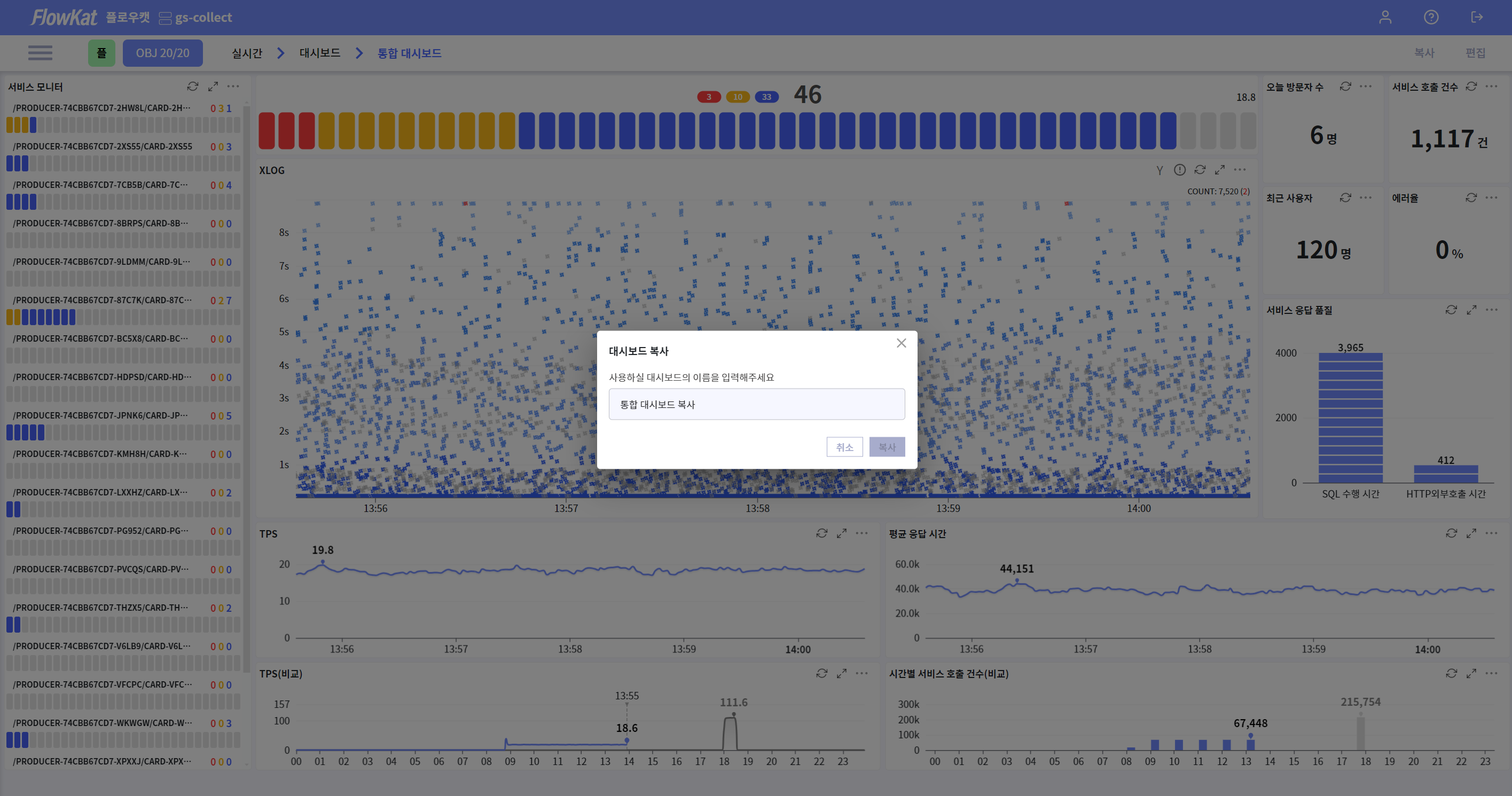Refresh the TPS chart panel
This screenshot has width=1512, height=796.
822,533
